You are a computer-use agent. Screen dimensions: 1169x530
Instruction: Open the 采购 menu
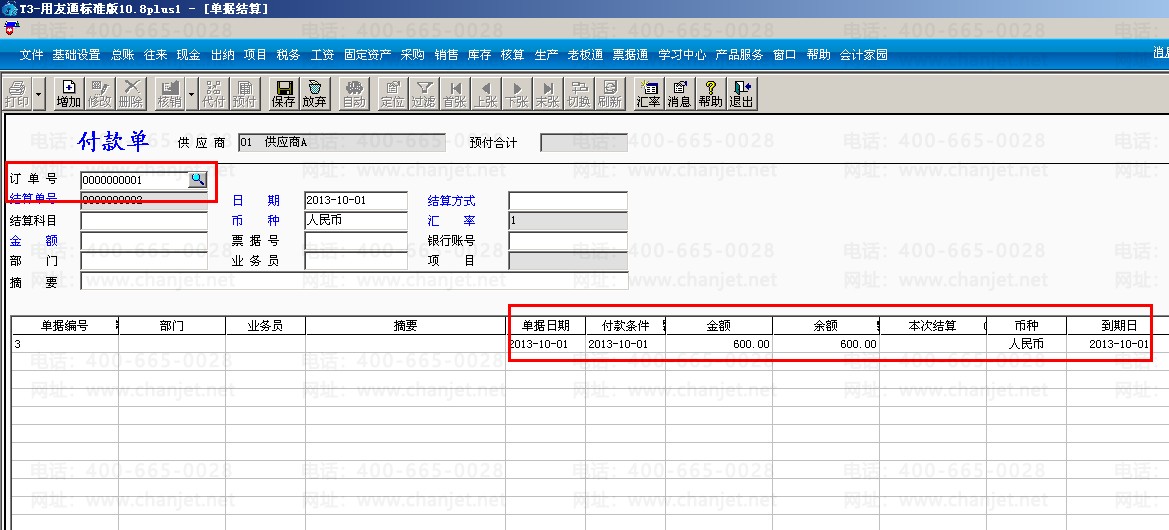point(412,55)
